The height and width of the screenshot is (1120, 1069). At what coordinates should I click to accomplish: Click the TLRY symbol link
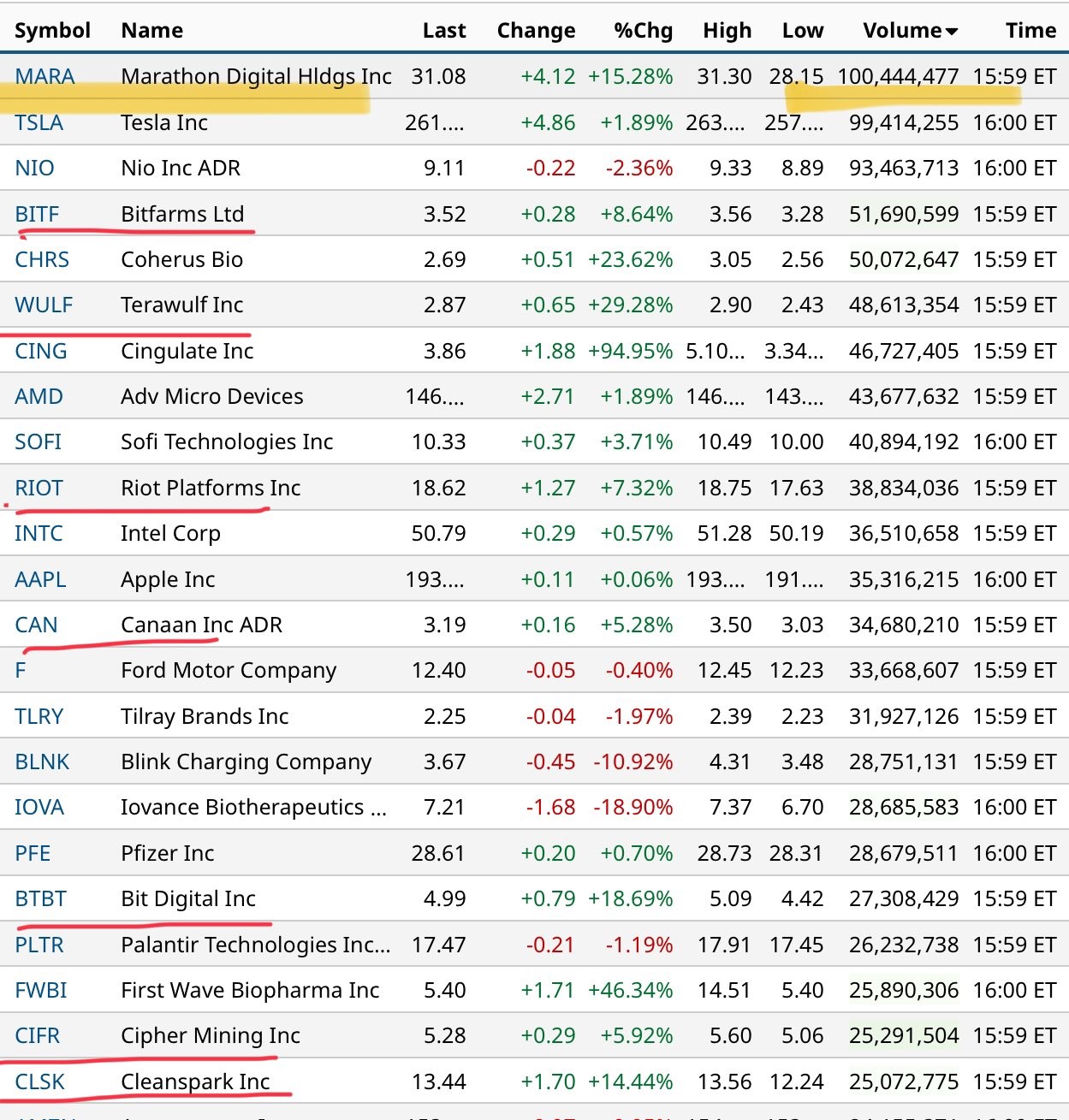[39, 716]
